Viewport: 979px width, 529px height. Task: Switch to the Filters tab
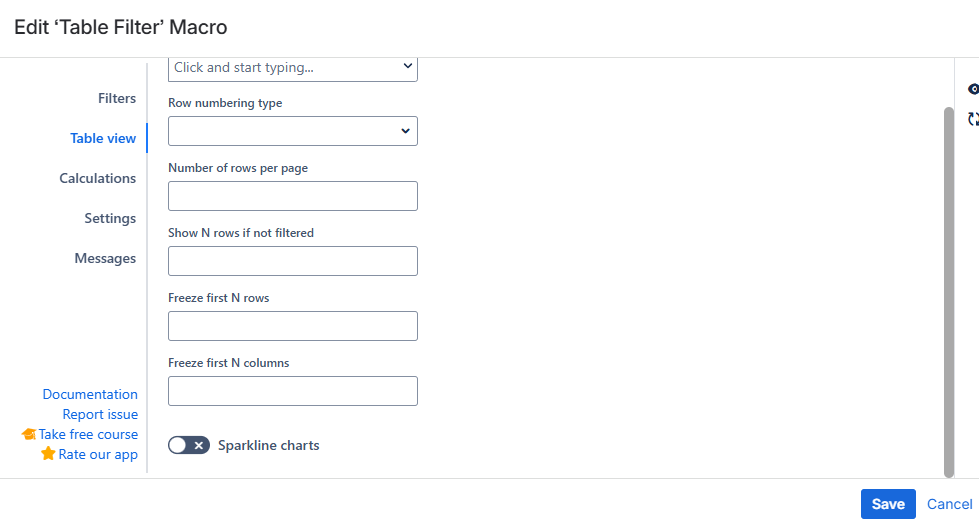point(117,98)
